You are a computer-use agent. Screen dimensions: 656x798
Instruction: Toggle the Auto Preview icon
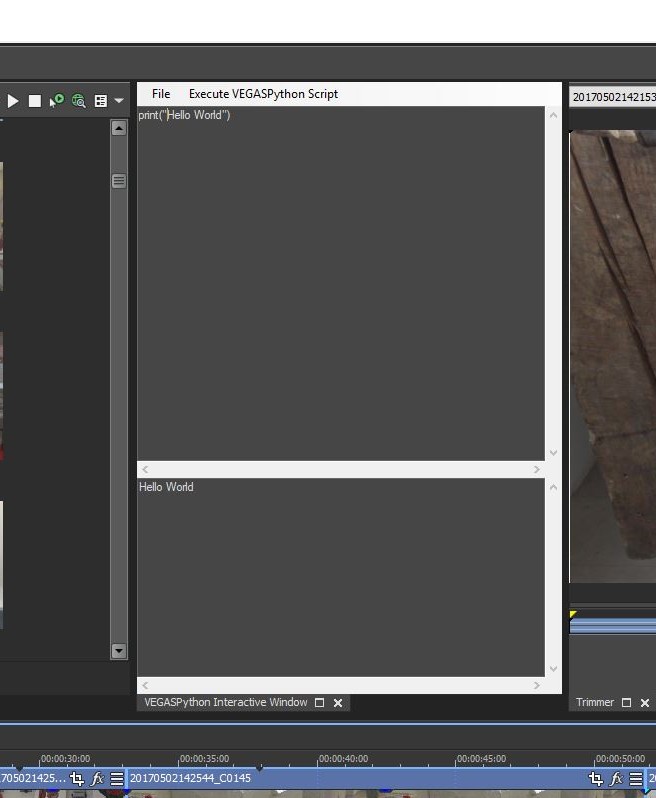pos(57,101)
